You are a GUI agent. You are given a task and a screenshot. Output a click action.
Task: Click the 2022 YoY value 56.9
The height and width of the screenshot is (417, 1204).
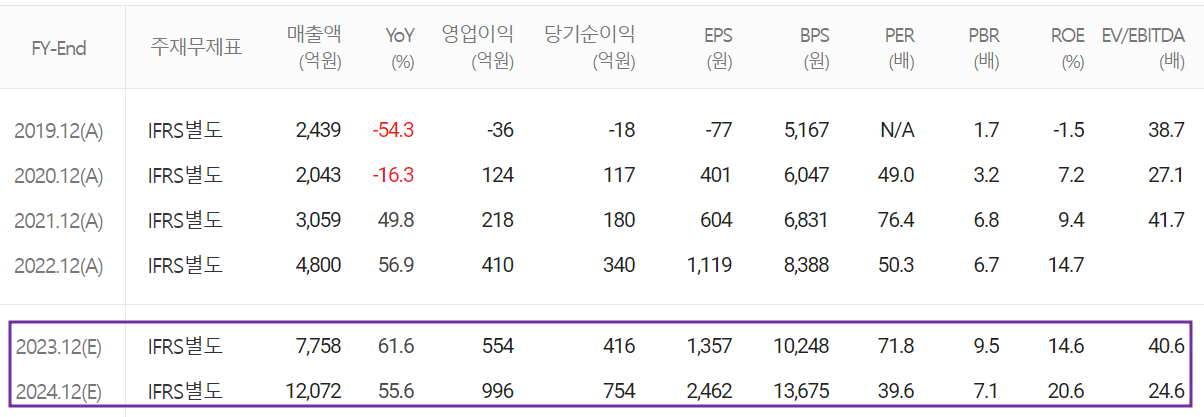[x=396, y=265]
